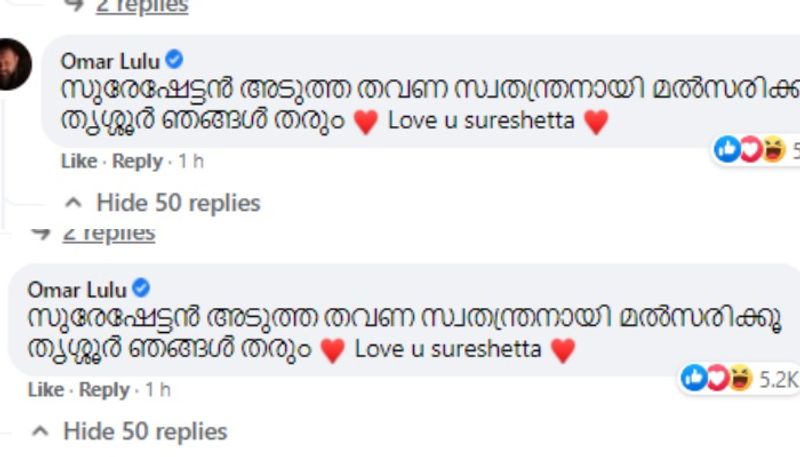
Task: Click heart reaction icon on the profile-picture comment
Action: [x=749, y=150]
